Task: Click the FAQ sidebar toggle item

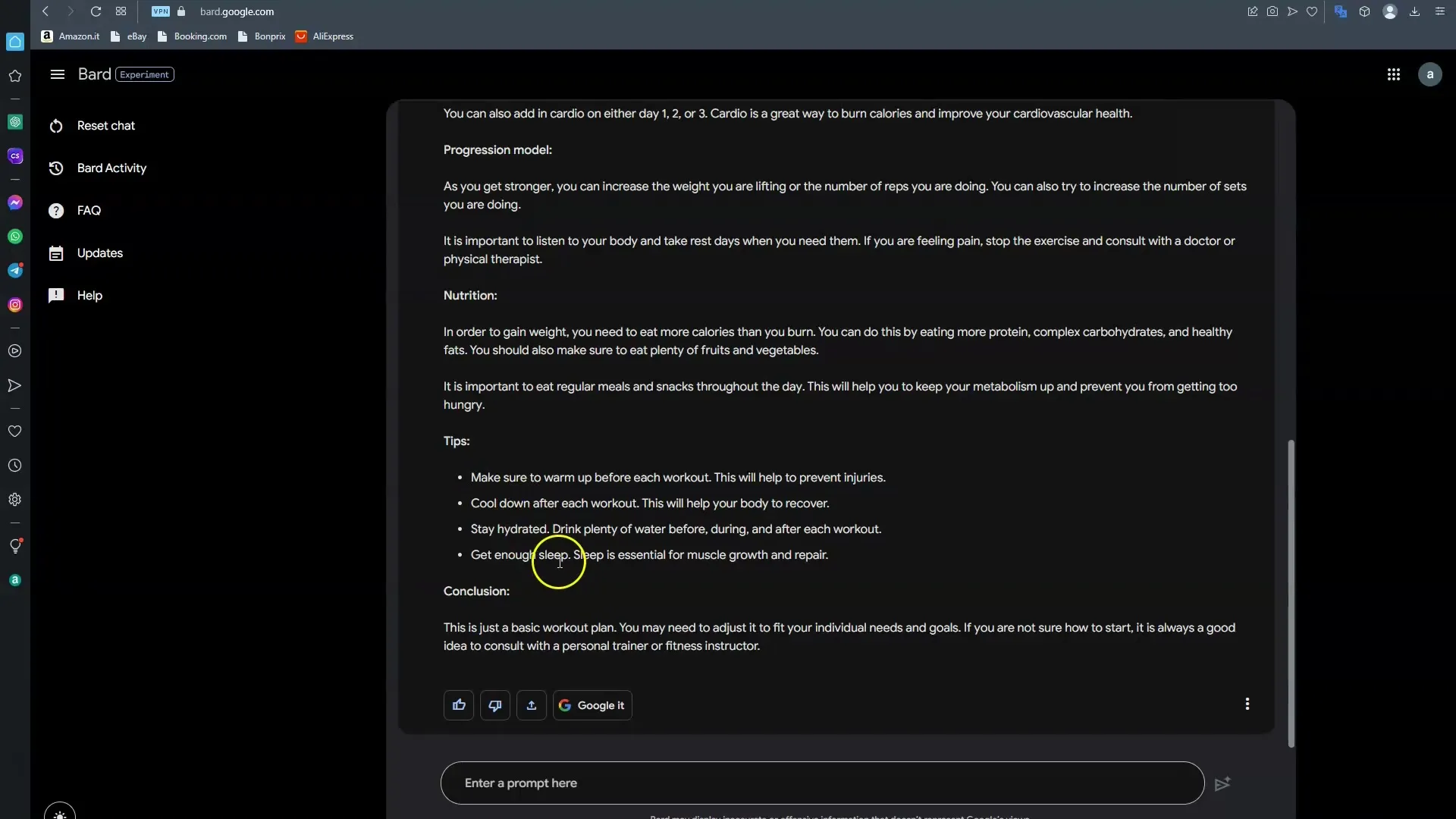Action: pyautogui.click(x=89, y=210)
